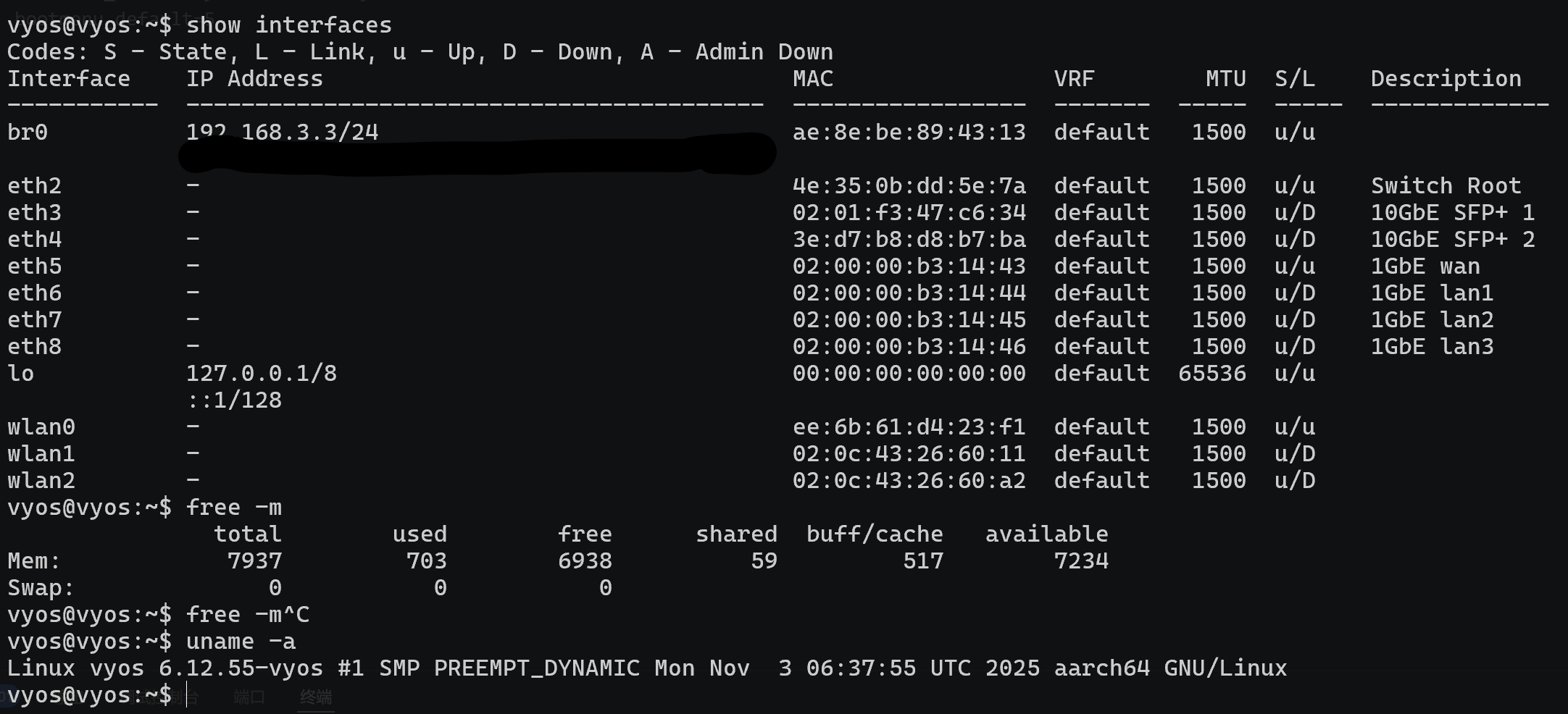This screenshot has height=714, width=1568.
Task: Open the 端口 tab
Action: 249,697
